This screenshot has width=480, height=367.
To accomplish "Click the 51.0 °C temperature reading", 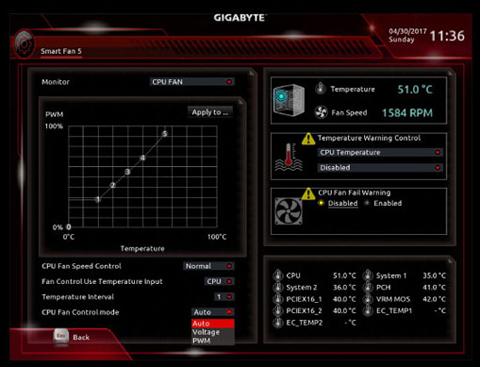I will [415, 89].
